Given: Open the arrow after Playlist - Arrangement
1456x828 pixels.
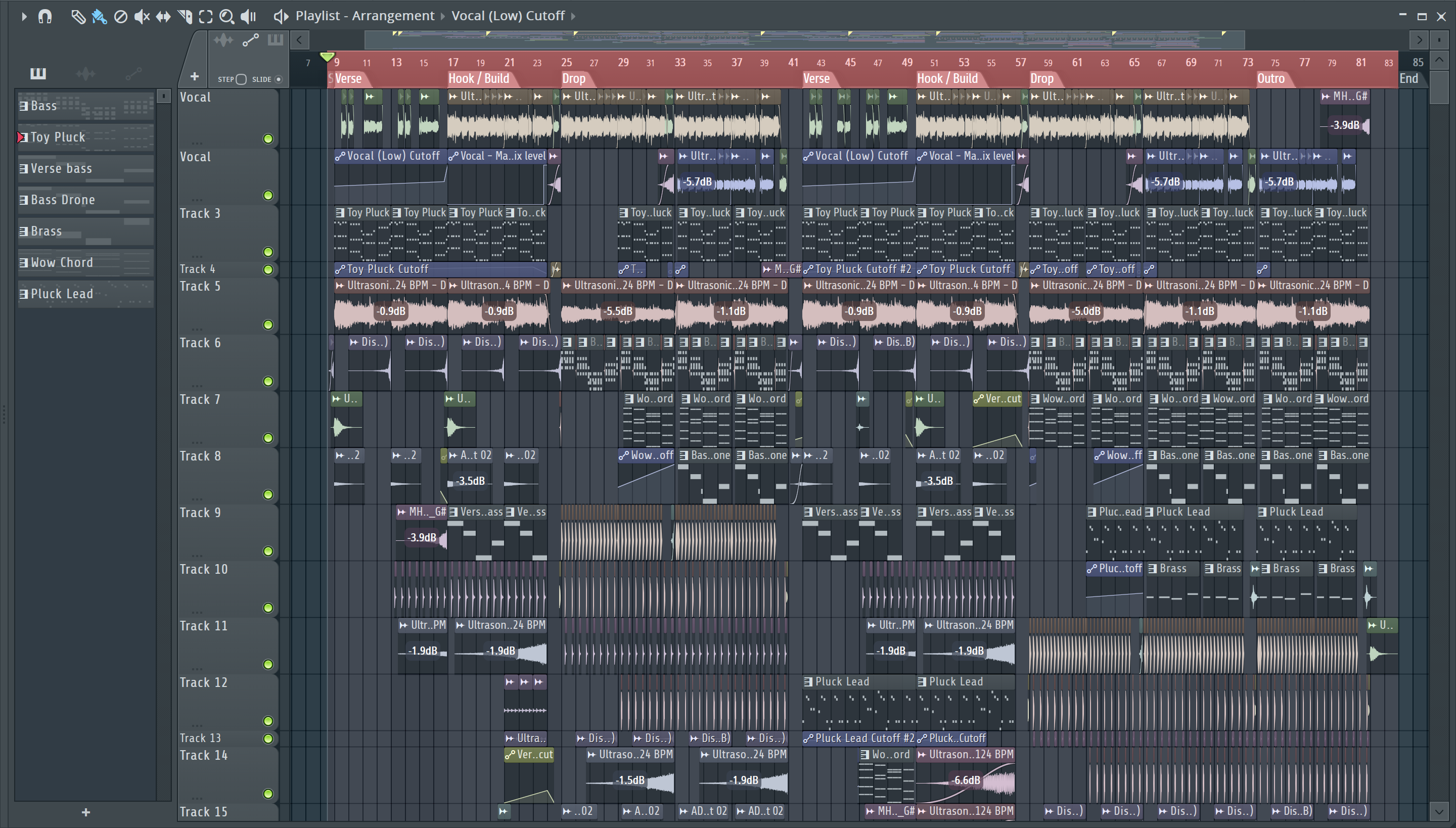Looking at the screenshot, I should pos(442,17).
